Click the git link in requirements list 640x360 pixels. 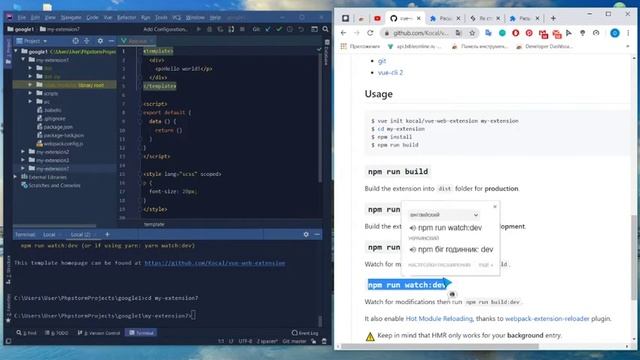coord(382,61)
